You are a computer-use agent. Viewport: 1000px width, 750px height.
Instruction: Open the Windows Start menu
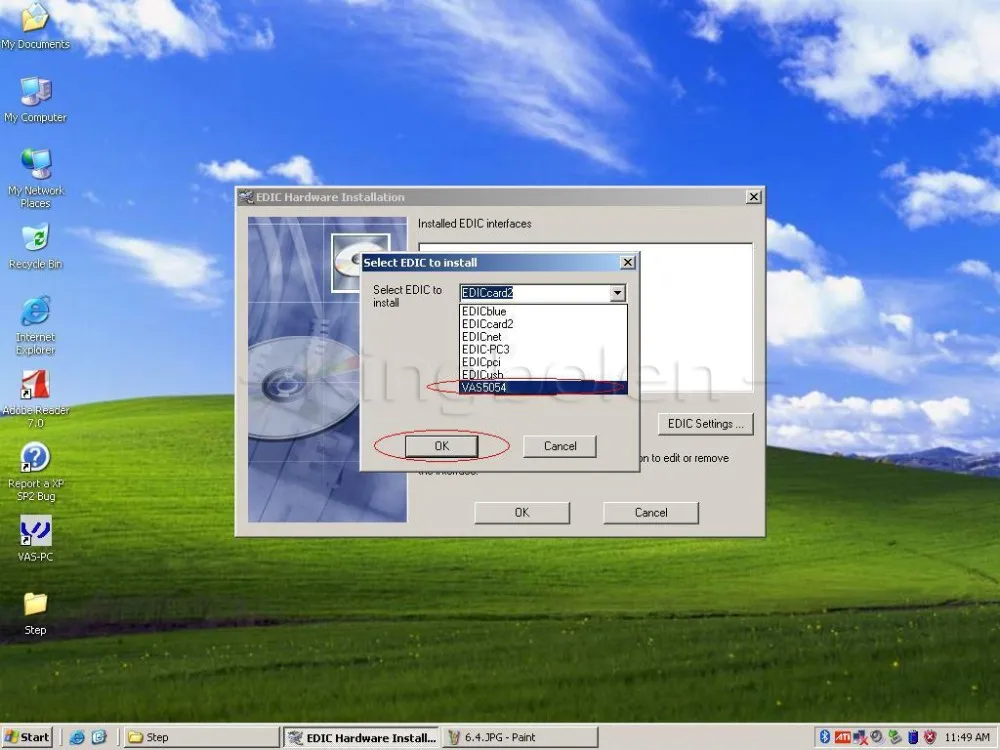(x=27, y=737)
